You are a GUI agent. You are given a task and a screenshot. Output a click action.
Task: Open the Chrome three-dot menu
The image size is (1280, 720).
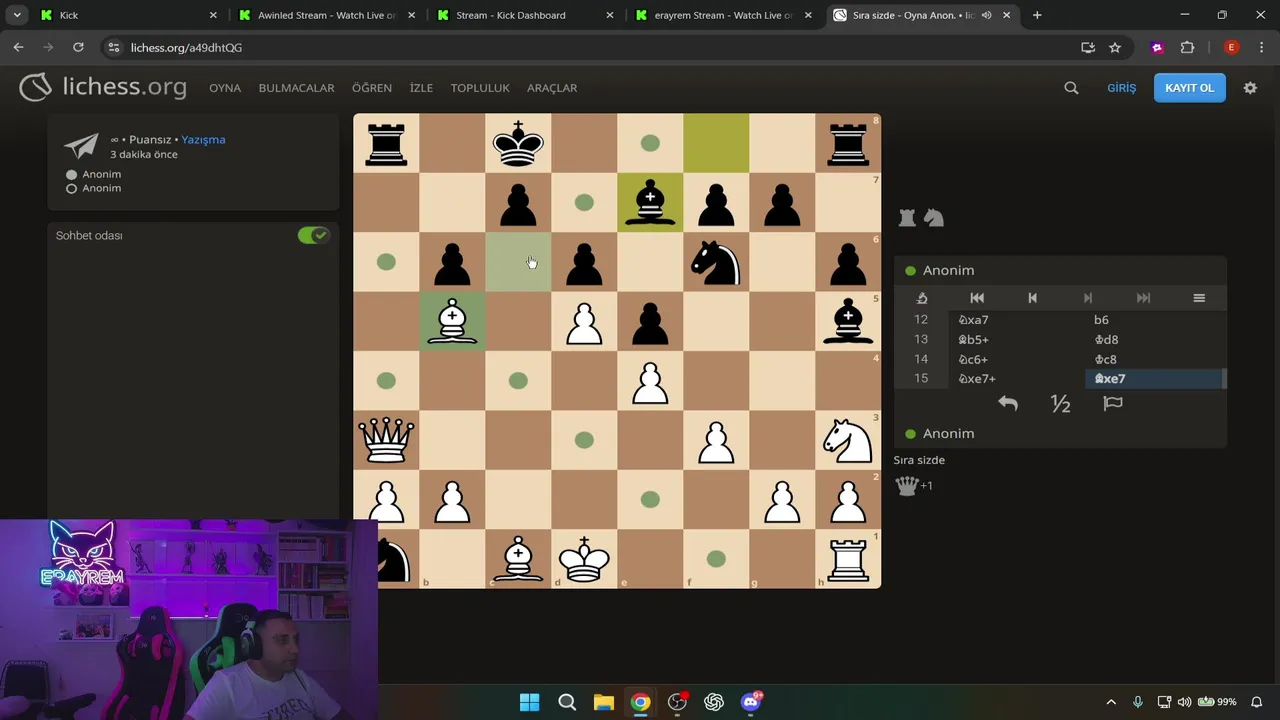pyautogui.click(x=1261, y=47)
